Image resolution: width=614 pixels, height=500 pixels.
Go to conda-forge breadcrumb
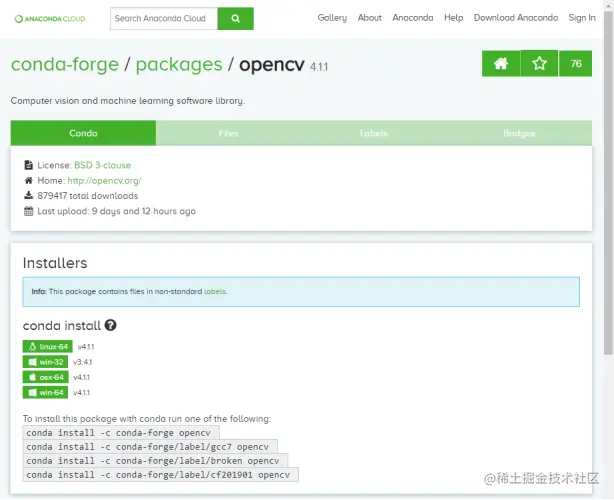point(65,64)
